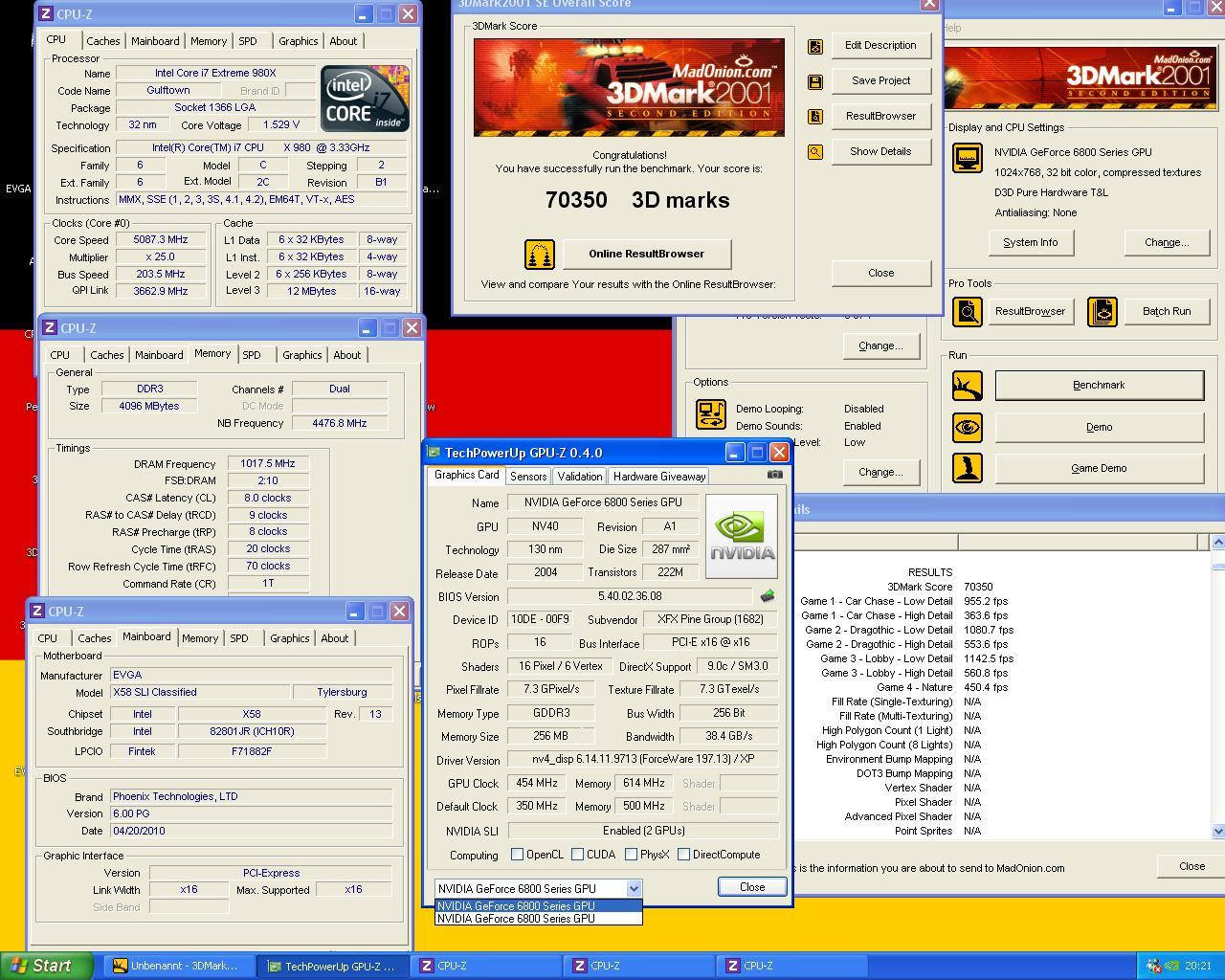
Task: Click the GPU Name field in GPU-Z
Action: click(x=603, y=502)
